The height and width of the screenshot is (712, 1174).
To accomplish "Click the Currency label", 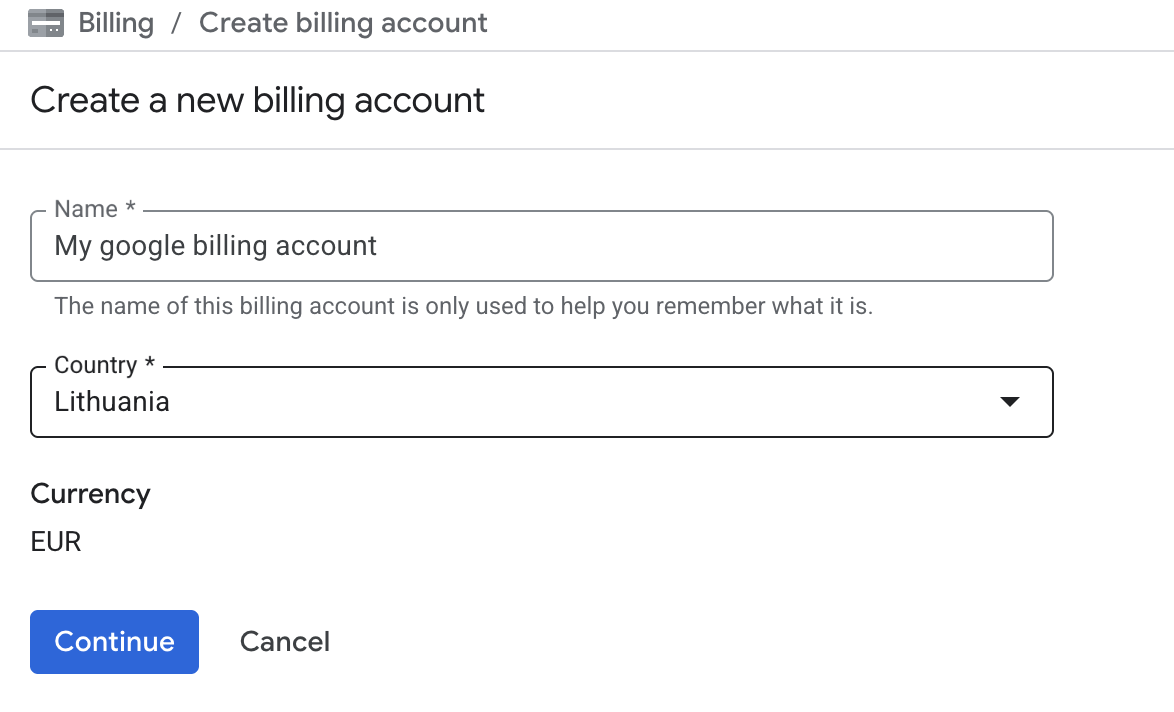I will click(90, 494).
